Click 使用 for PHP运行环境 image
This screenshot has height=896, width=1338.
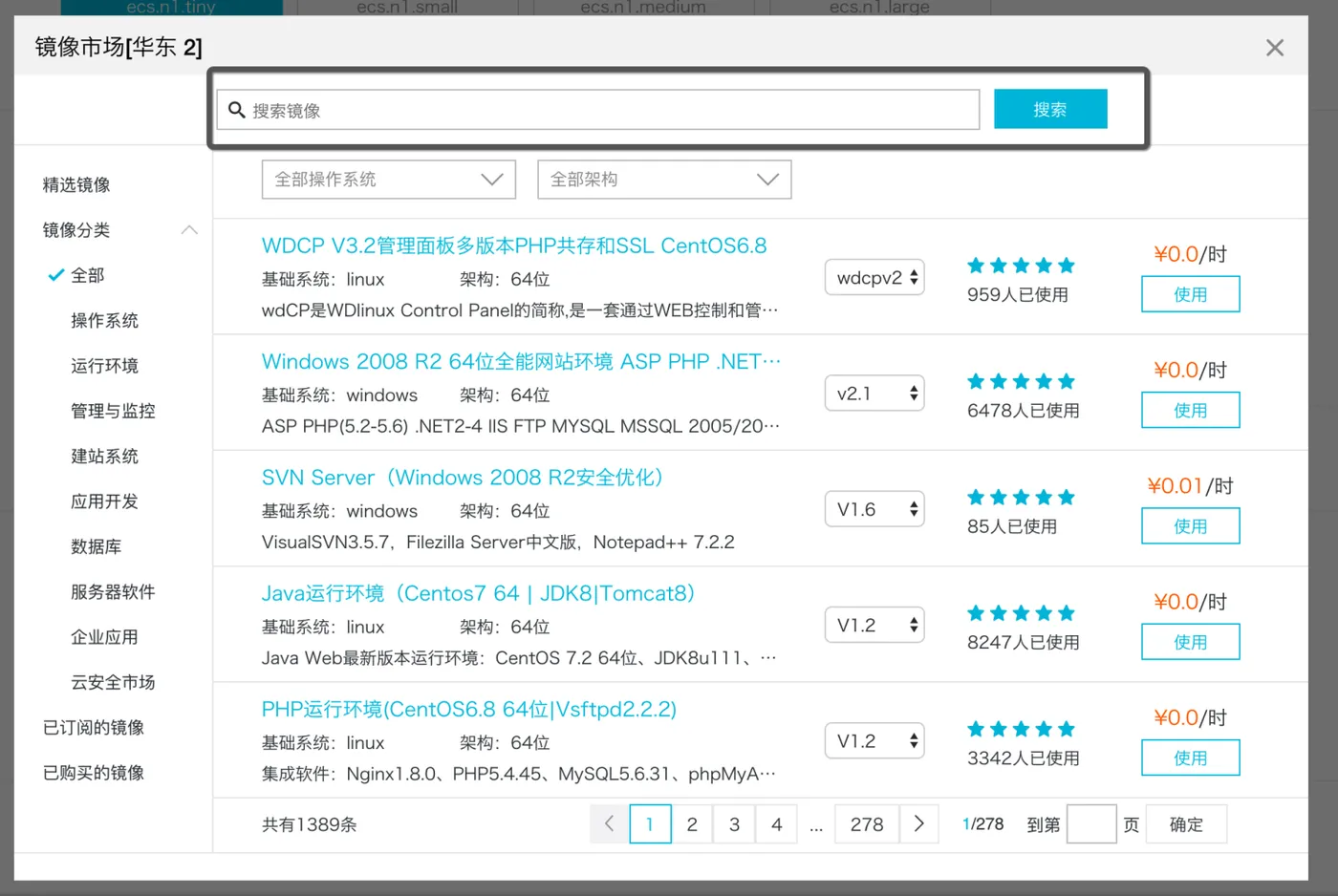(x=1190, y=757)
